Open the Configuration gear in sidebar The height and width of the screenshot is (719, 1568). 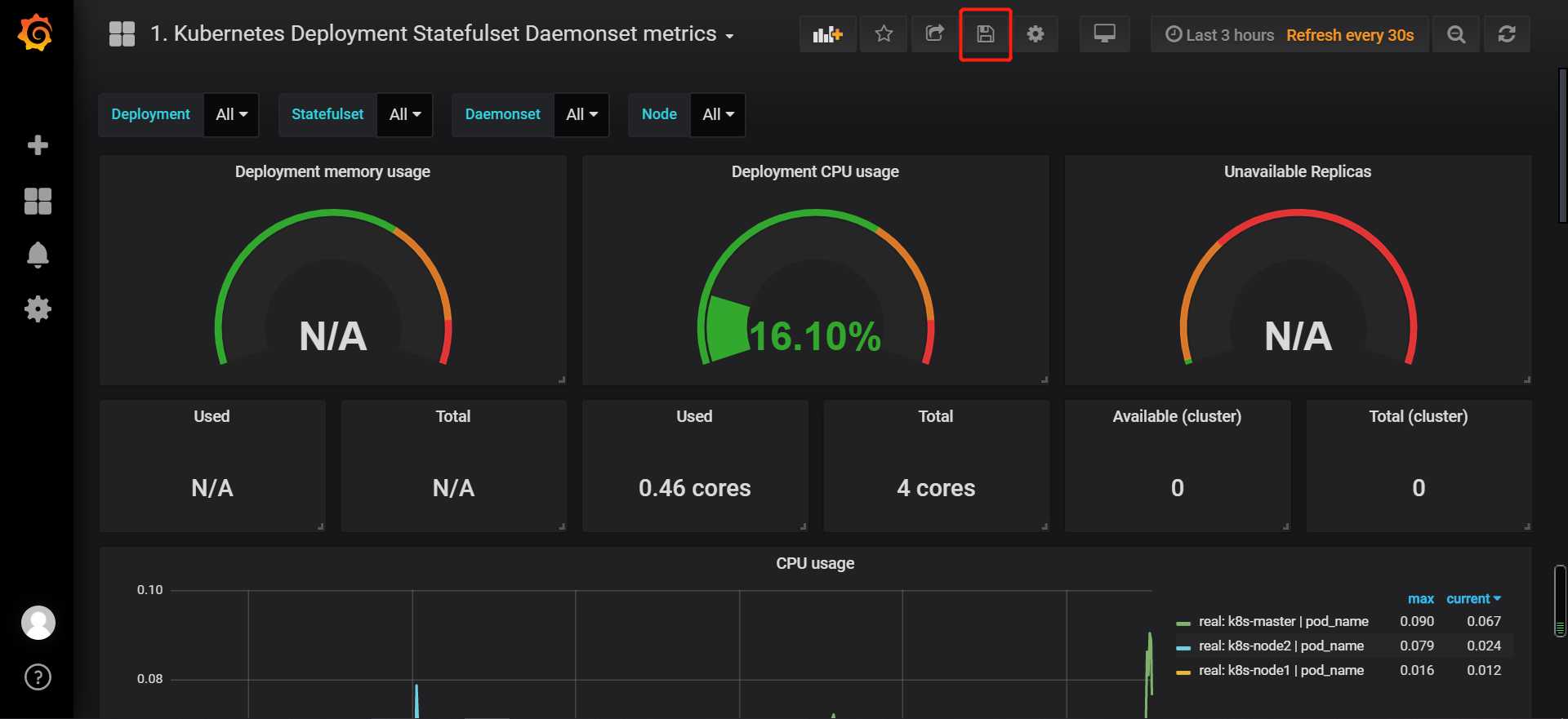[x=38, y=309]
